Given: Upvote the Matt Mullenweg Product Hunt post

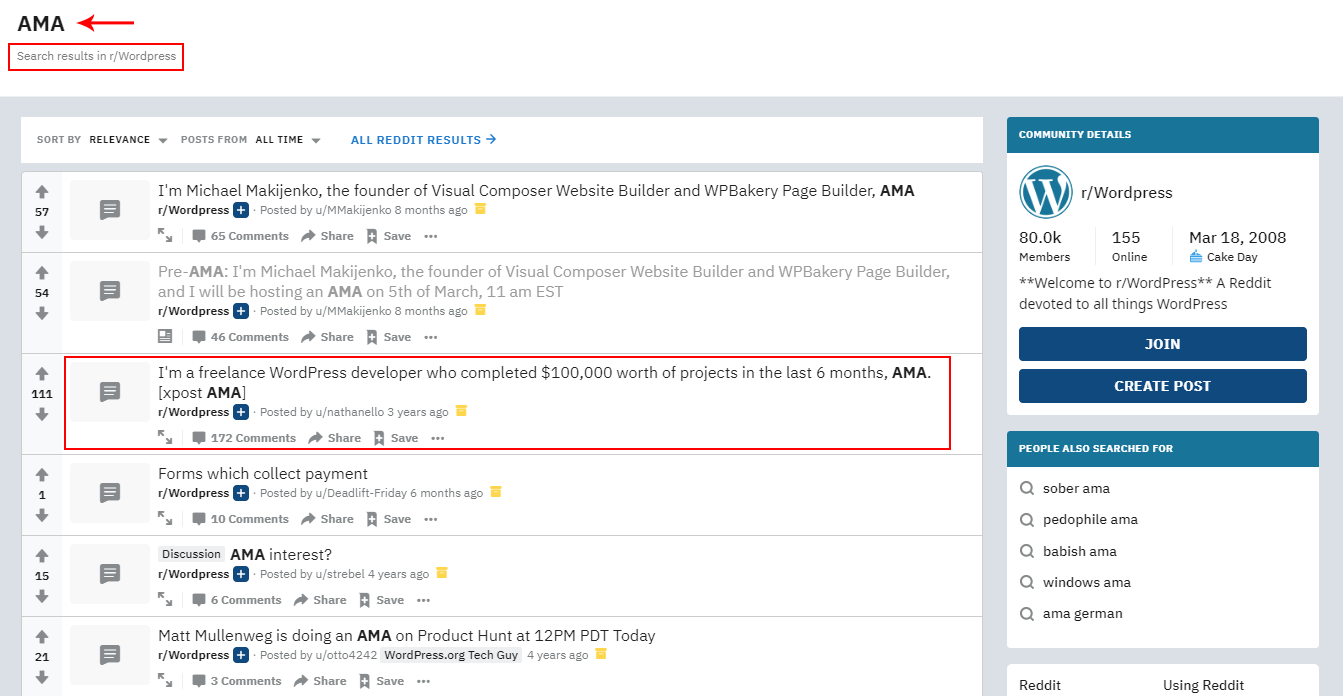Looking at the screenshot, I should click(42, 636).
